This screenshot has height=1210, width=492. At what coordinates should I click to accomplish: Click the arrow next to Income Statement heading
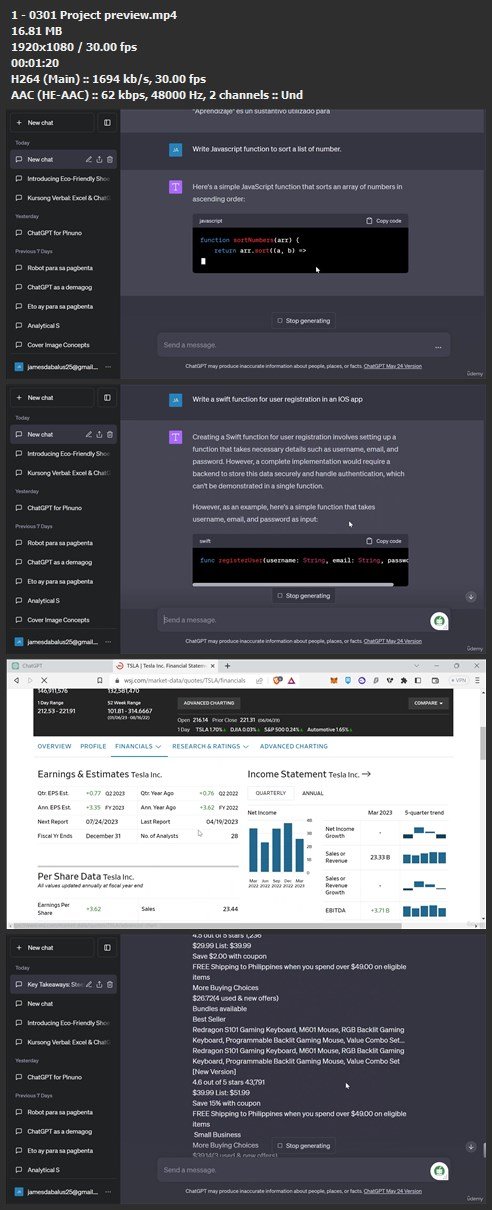(366, 774)
